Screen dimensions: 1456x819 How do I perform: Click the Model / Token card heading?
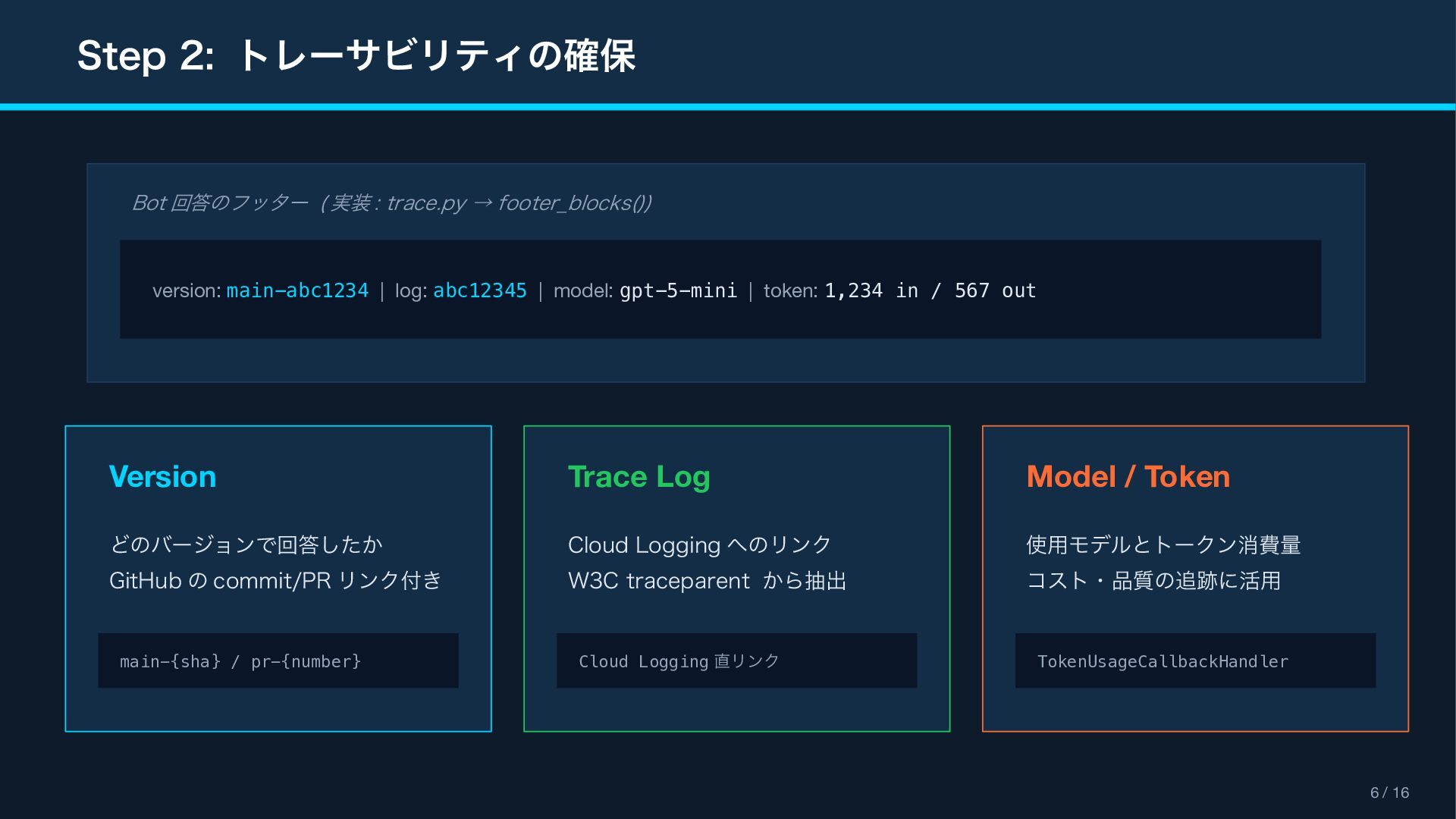coord(1128,477)
